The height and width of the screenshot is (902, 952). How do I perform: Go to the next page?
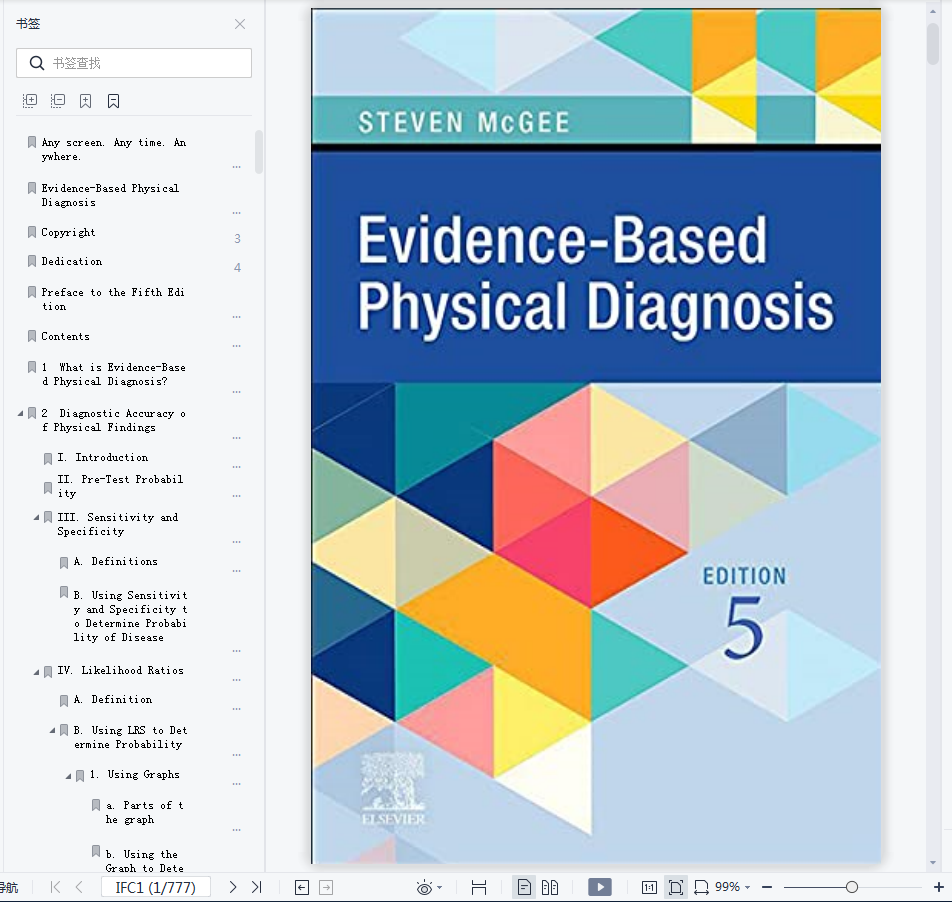(x=233, y=887)
